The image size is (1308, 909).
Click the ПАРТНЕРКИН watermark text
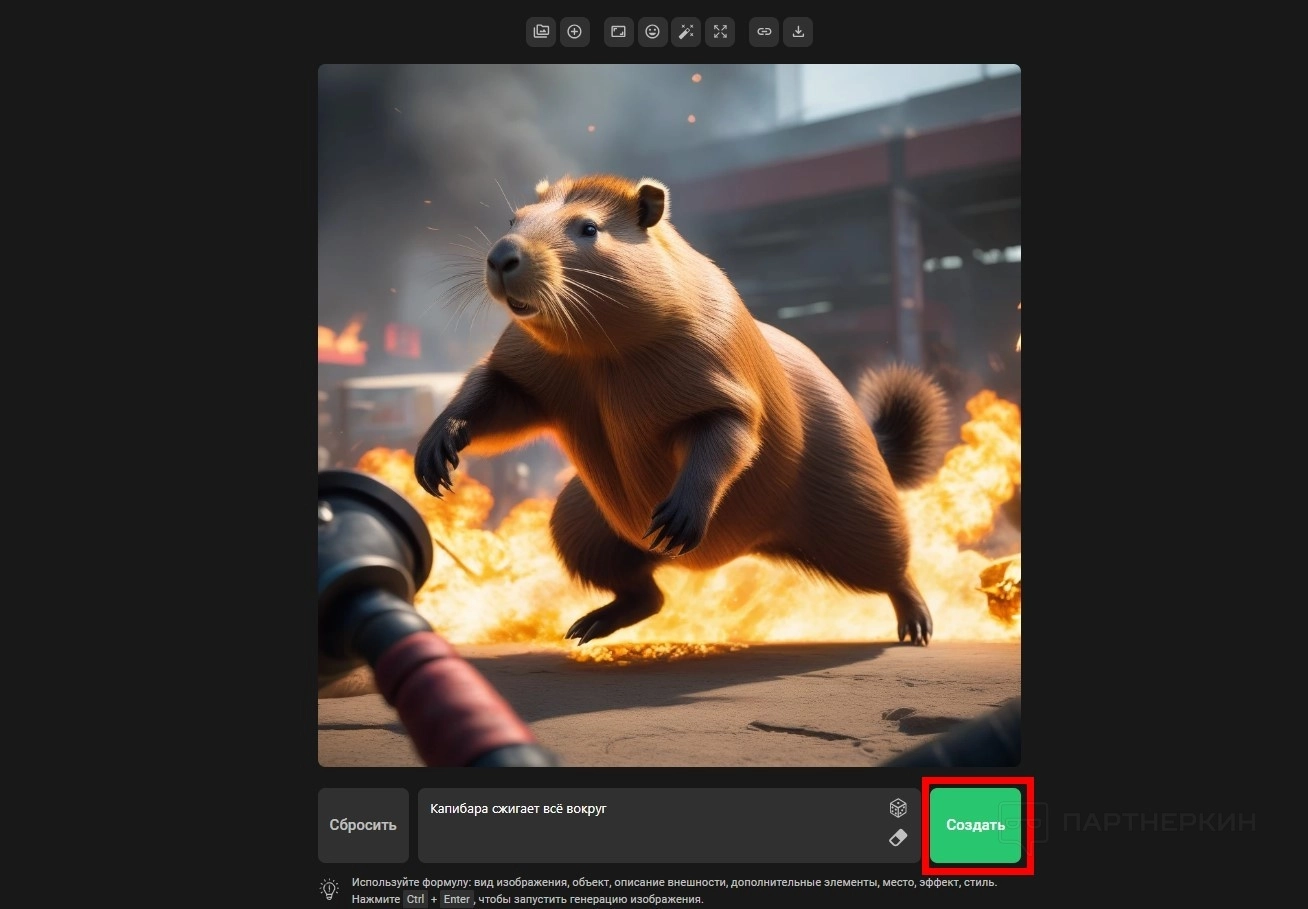(1158, 823)
